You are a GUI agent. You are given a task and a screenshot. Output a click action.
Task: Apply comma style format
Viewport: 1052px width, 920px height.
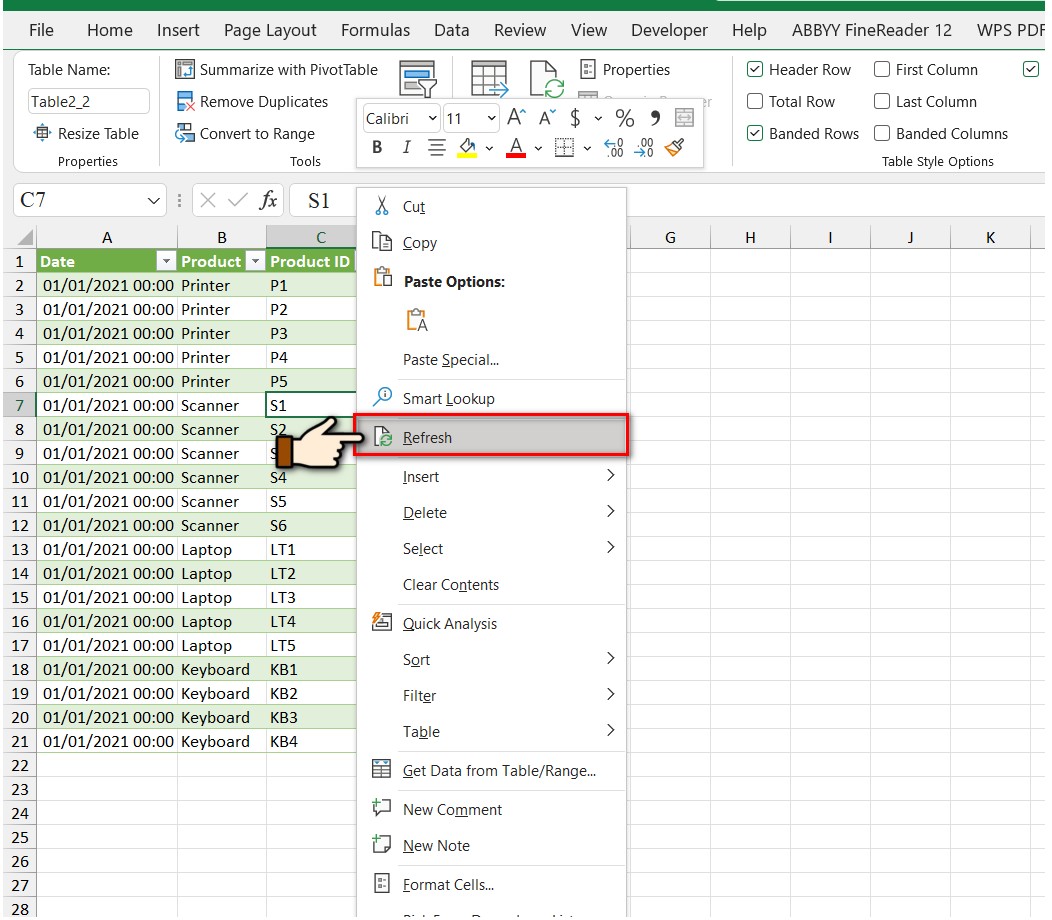click(655, 118)
